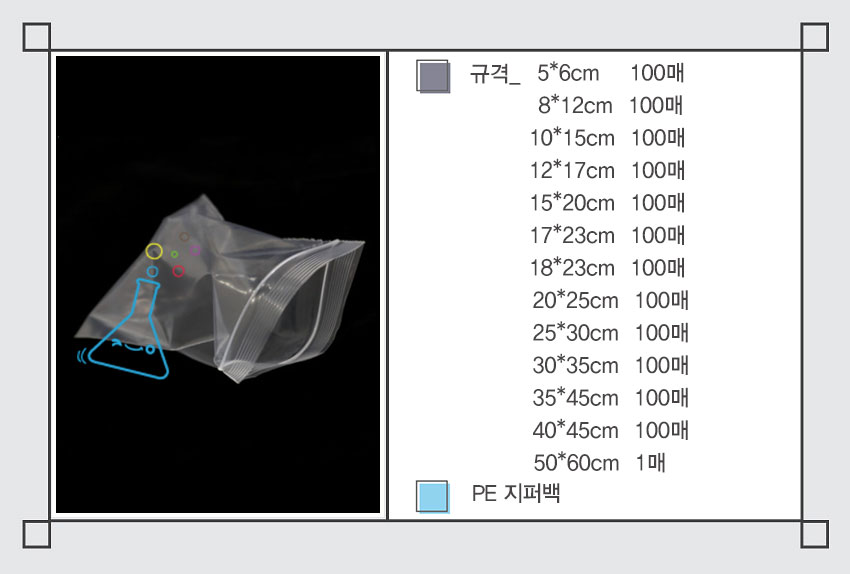This screenshot has height=574, width=850.
Task: Select the 50*60cm size entry
Action: point(576,463)
